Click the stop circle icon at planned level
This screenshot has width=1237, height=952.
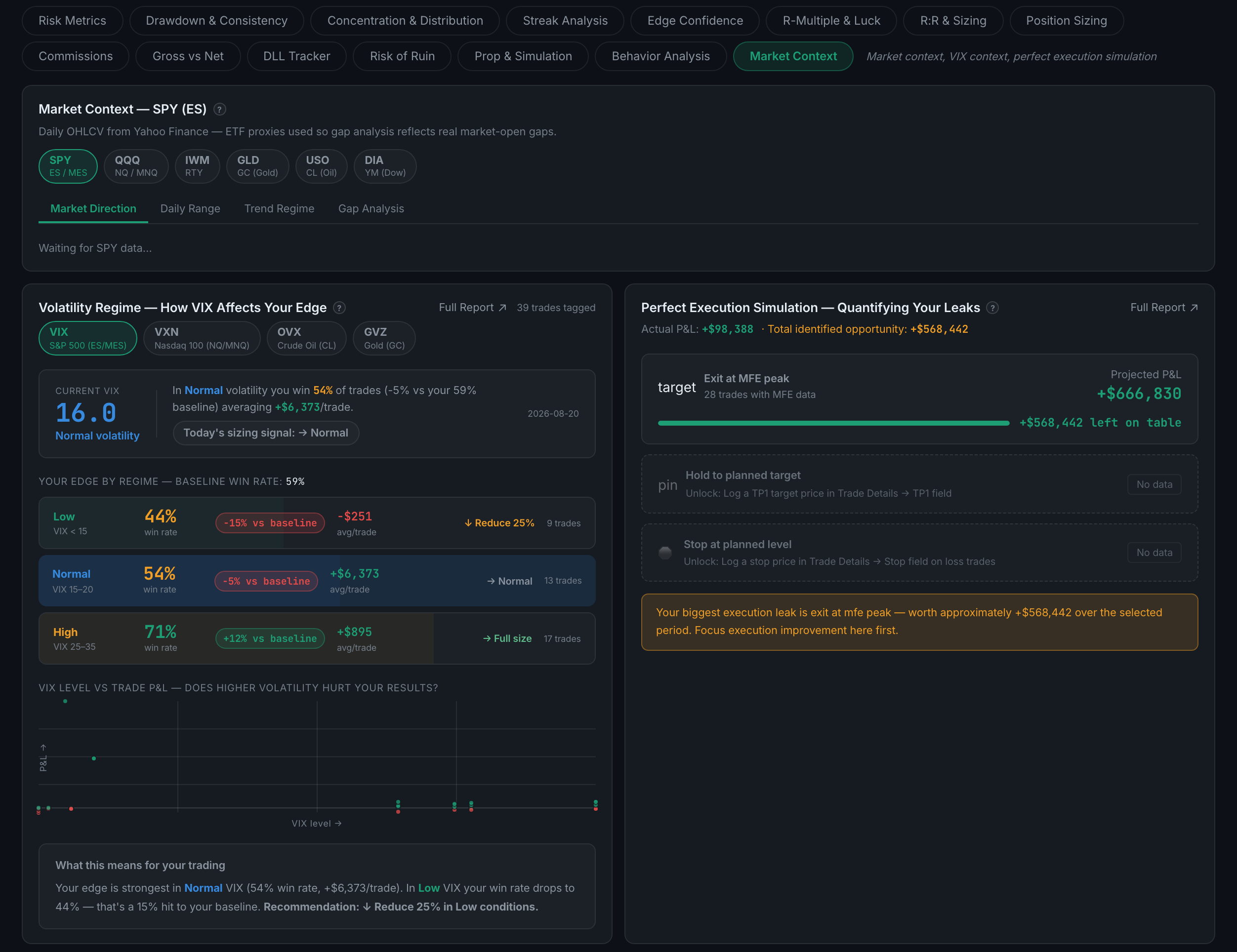pos(665,553)
